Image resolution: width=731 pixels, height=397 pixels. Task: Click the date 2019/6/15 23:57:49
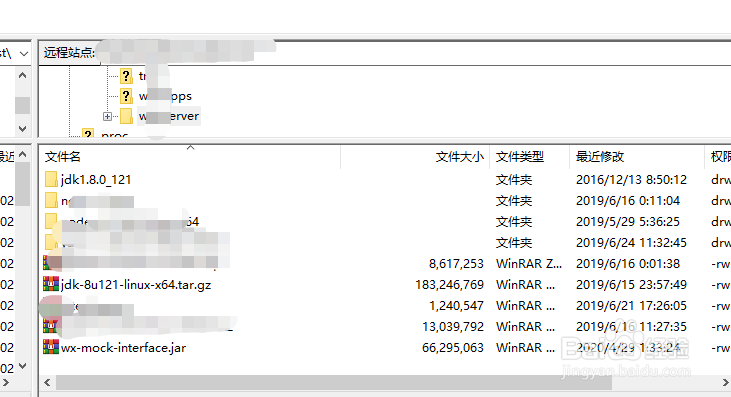tap(631, 285)
